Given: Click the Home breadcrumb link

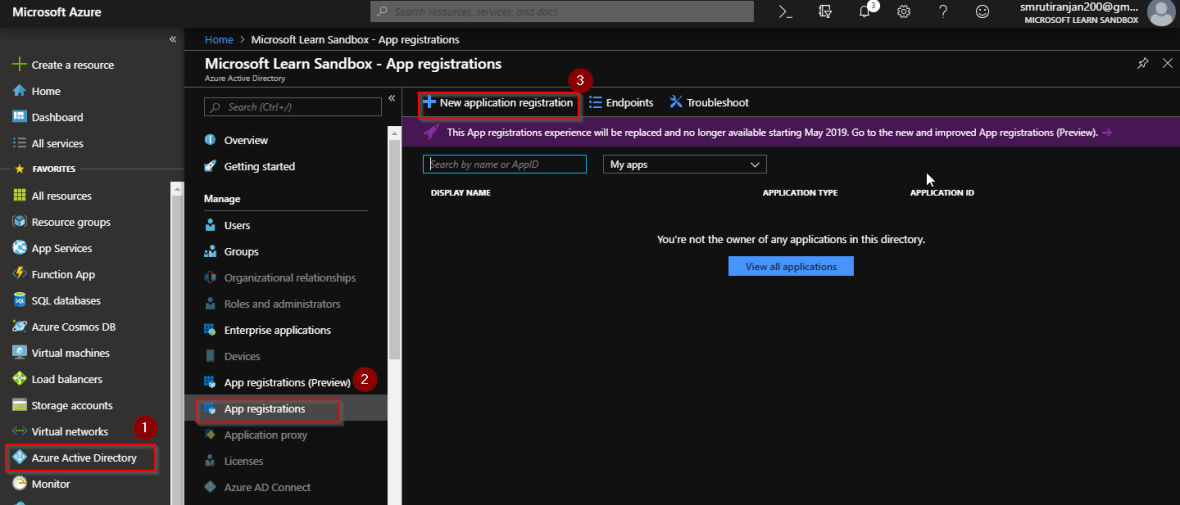Looking at the screenshot, I should point(218,39).
